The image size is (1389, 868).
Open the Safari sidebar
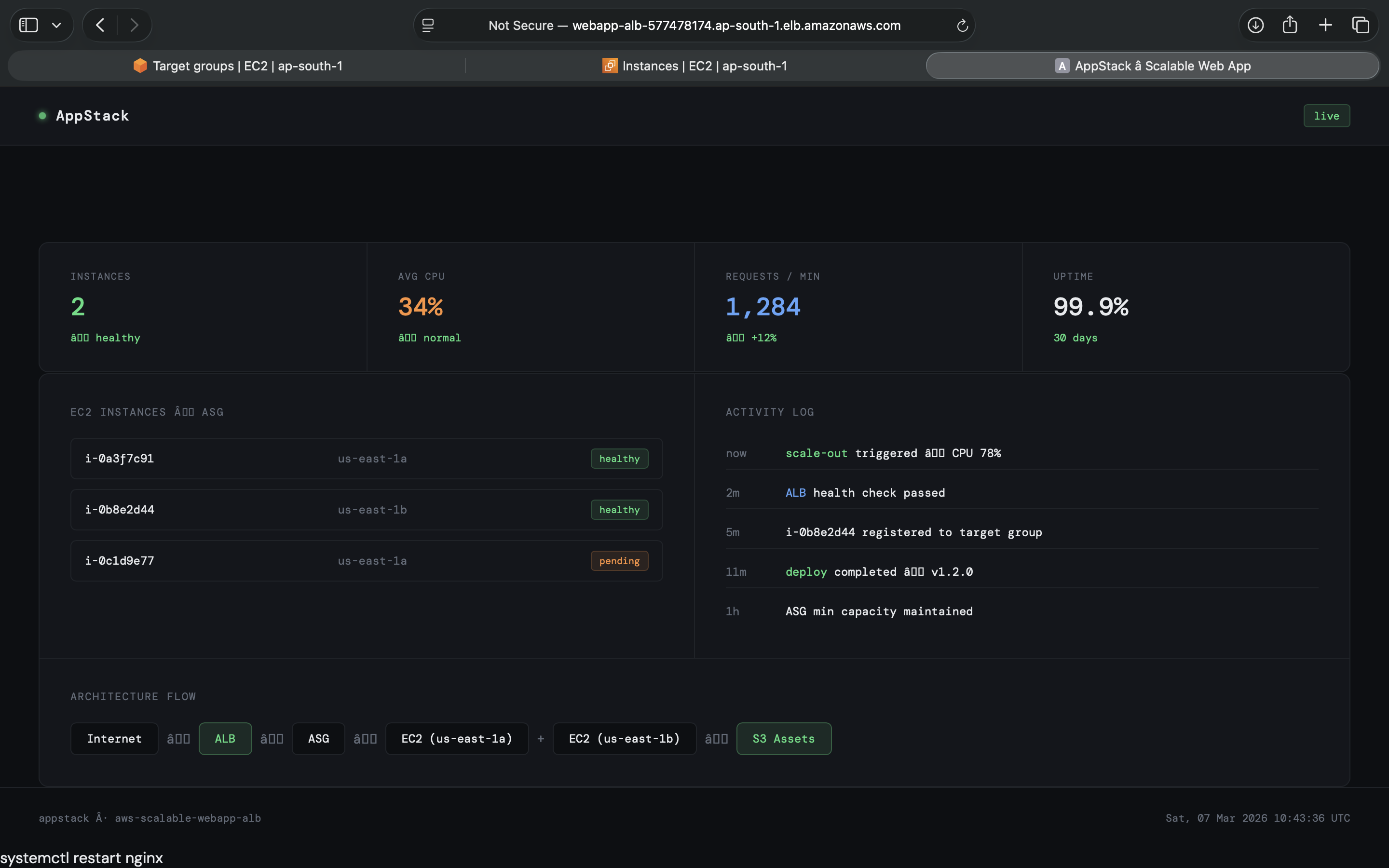coord(29,25)
